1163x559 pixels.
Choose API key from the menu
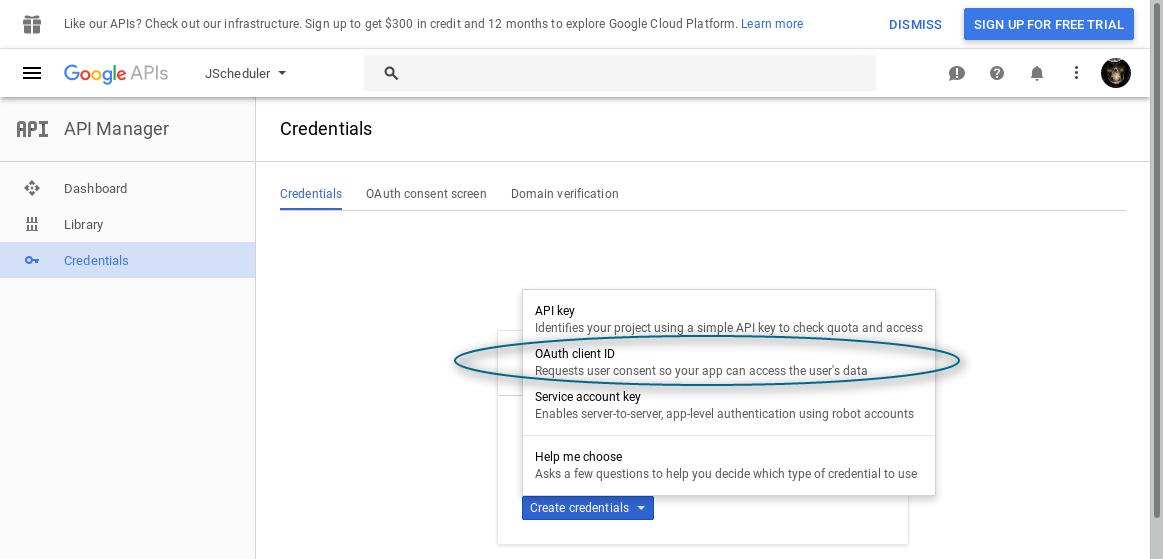point(728,319)
